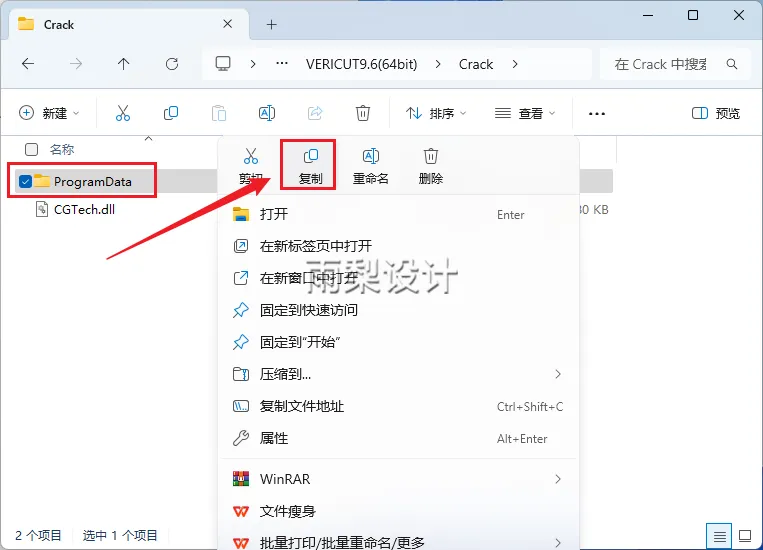Image resolution: width=763 pixels, height=550 pixels.
Task: Click the toolbar Share icon
Action: point(315,113)
